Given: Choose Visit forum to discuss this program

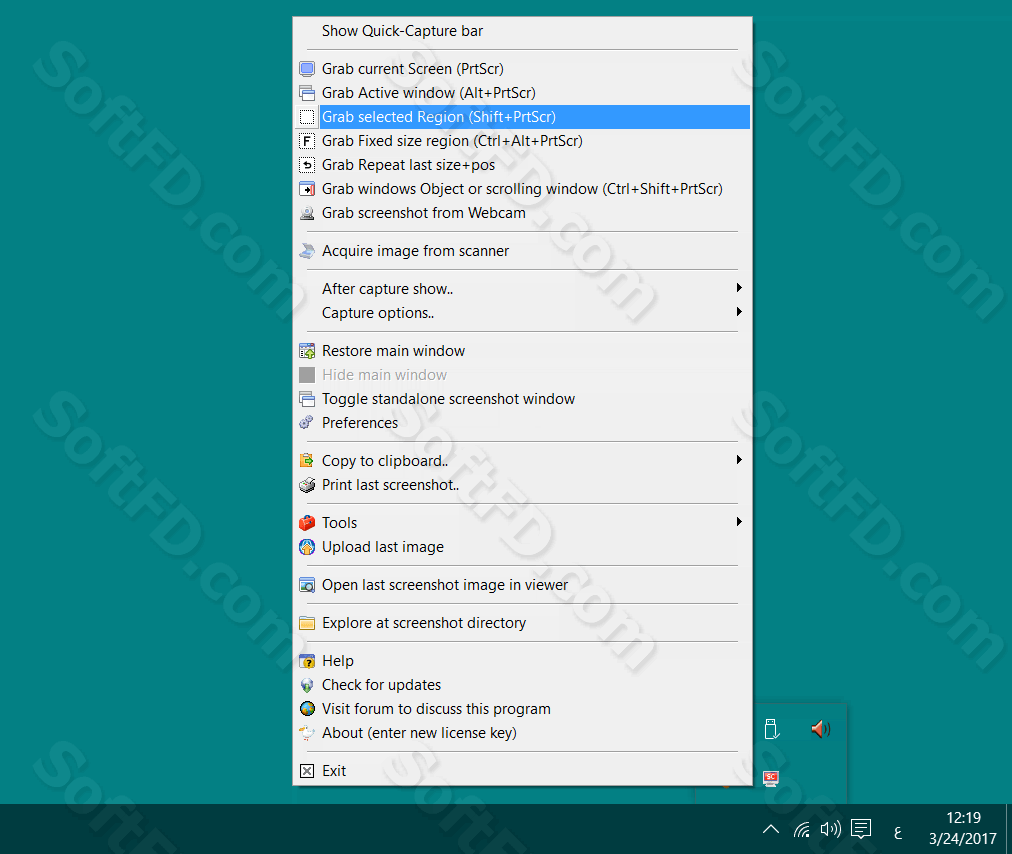Looking at the screenshot, I should (522, 709).
